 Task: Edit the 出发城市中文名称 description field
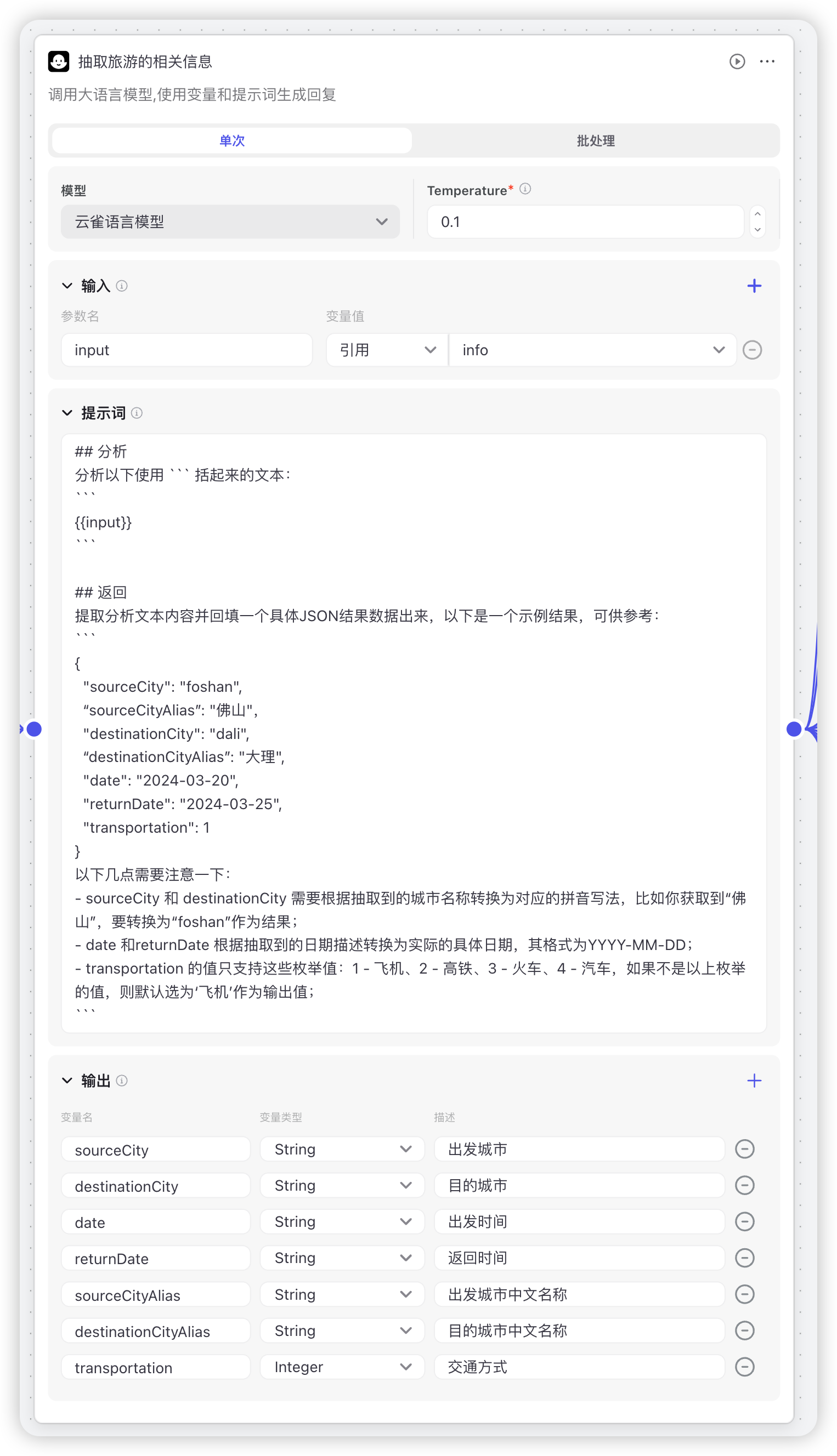(x=579, y=1295)
